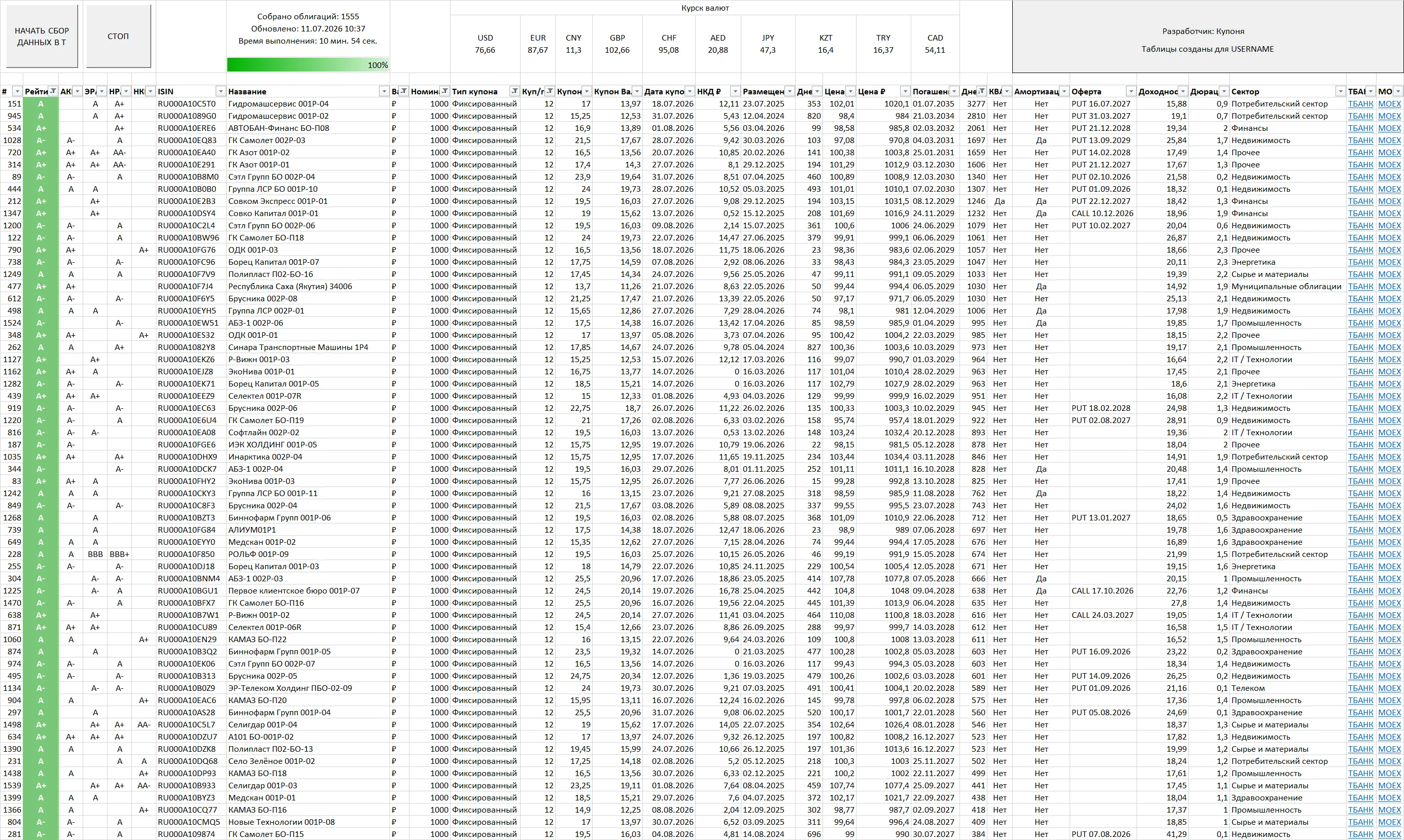Select the yield cell 41,29
Image resolution: width=1404 pixels, height=840 pixels.
tap(1162, 834)
